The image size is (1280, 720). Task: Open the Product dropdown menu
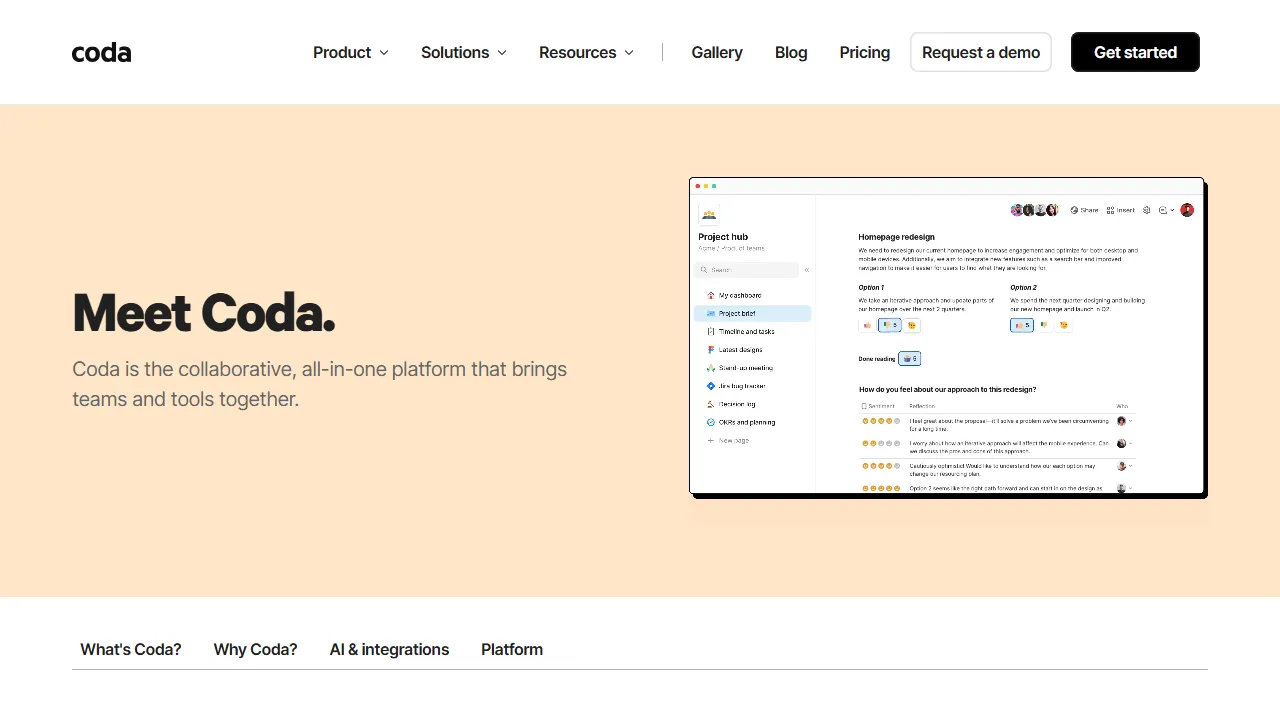click(351, 52)
